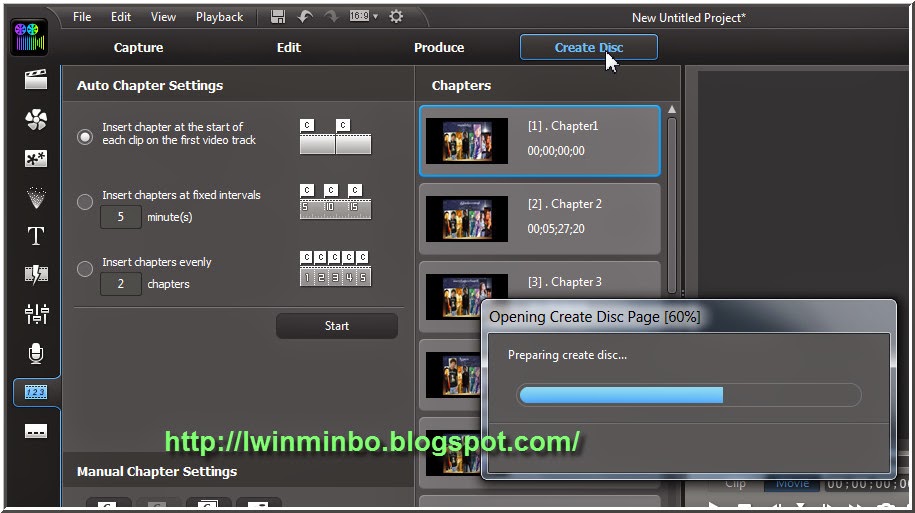915x513 pixels.
Task: Switch to the Capture tab
Action: (138, 48)
